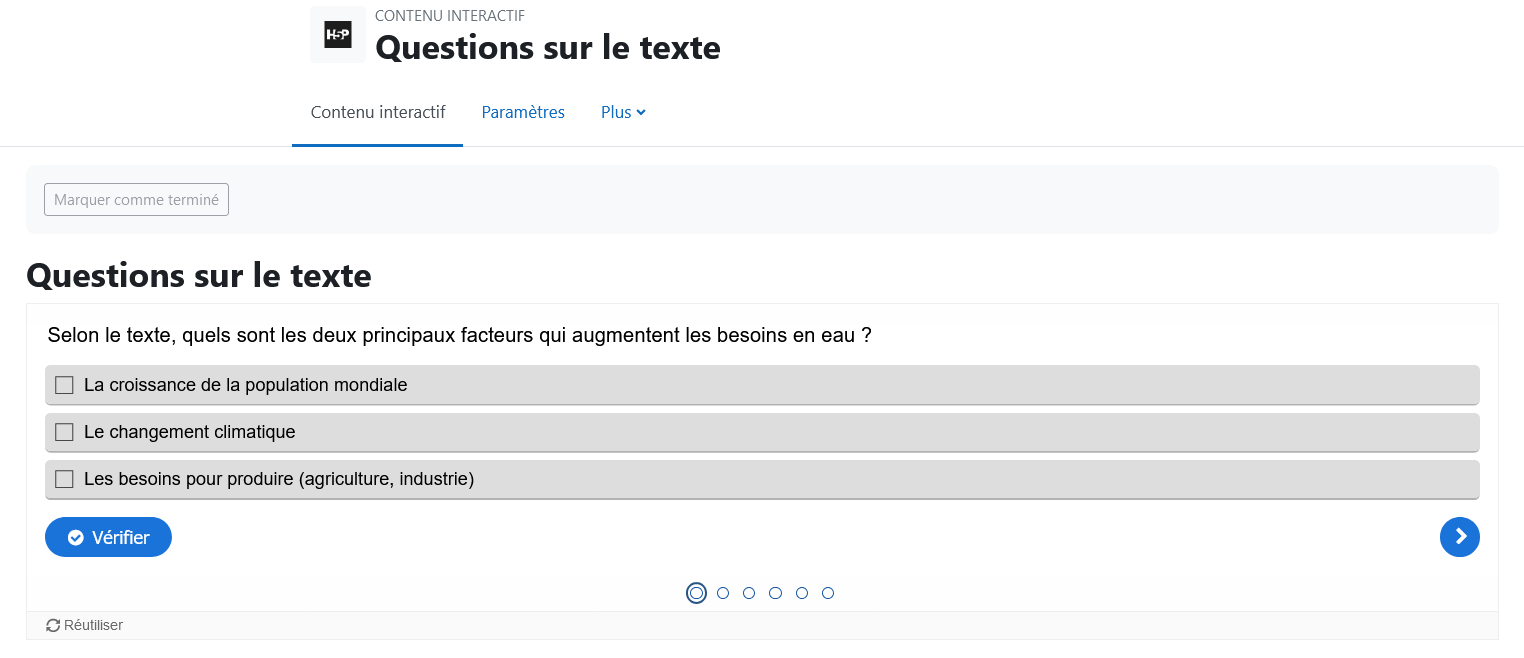Click the Réutiliser refresh icon
The height and width of the screenshot is (658, 1524).
click(53, 625)
